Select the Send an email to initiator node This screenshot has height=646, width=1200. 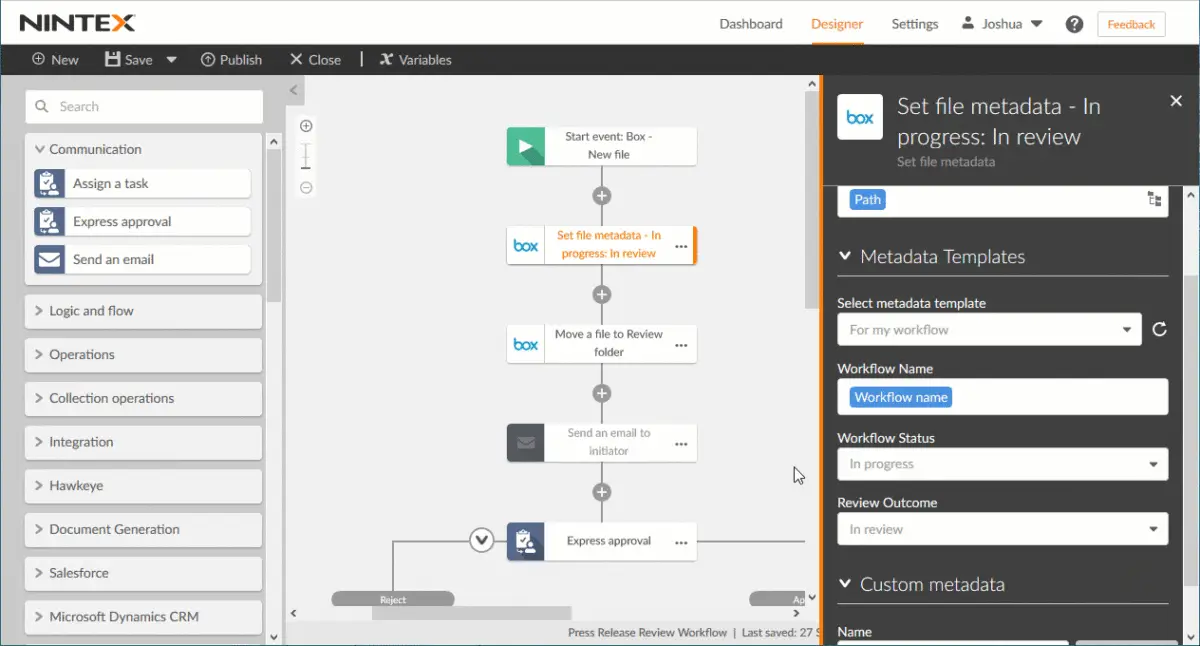click(601, 442)
